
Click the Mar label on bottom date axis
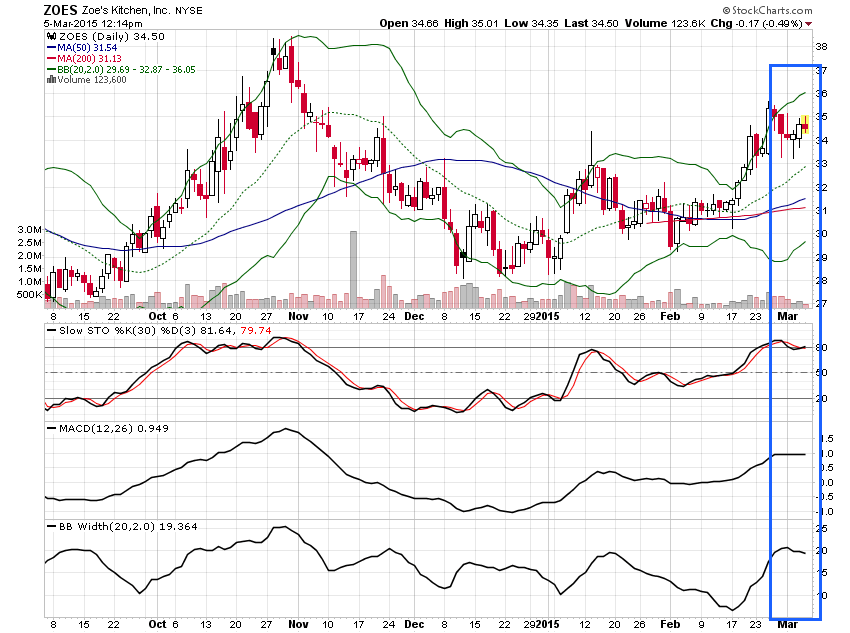pyautogui.click(x=787, y=624)
